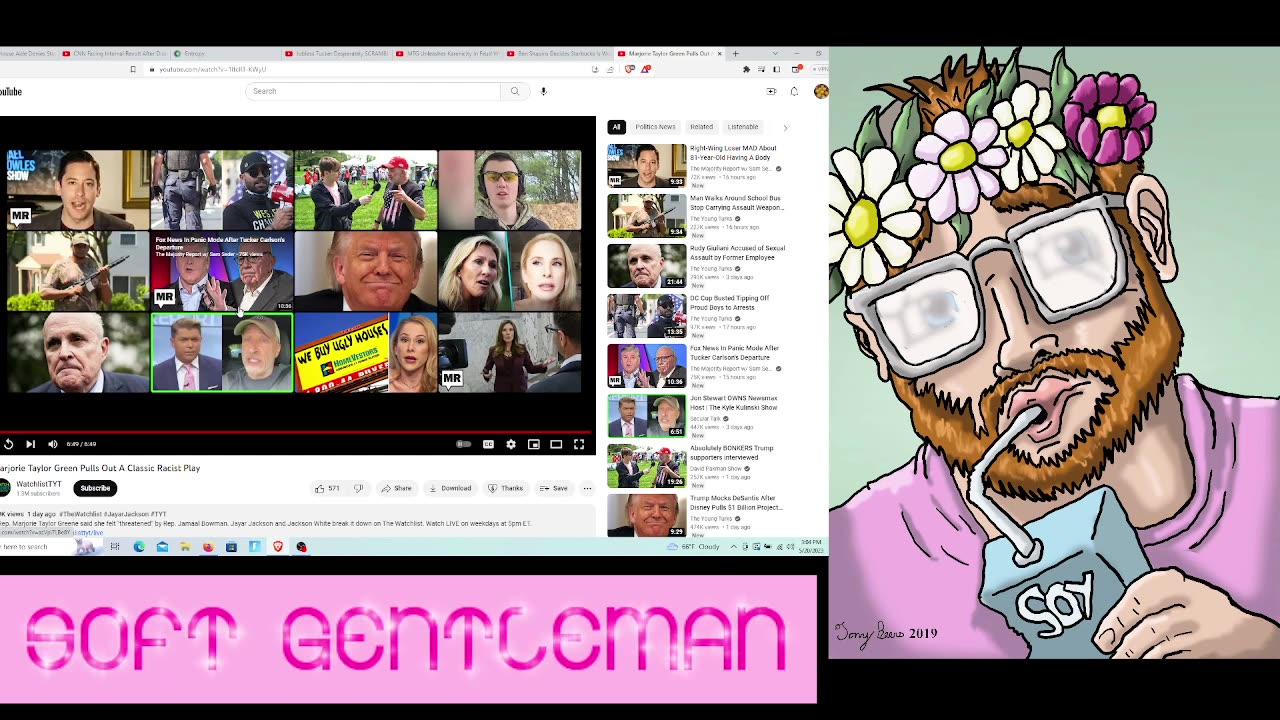Toggle the autoplay switch in player
The height and width of the screenshot is (720, 1280).
tap(463, 444)
